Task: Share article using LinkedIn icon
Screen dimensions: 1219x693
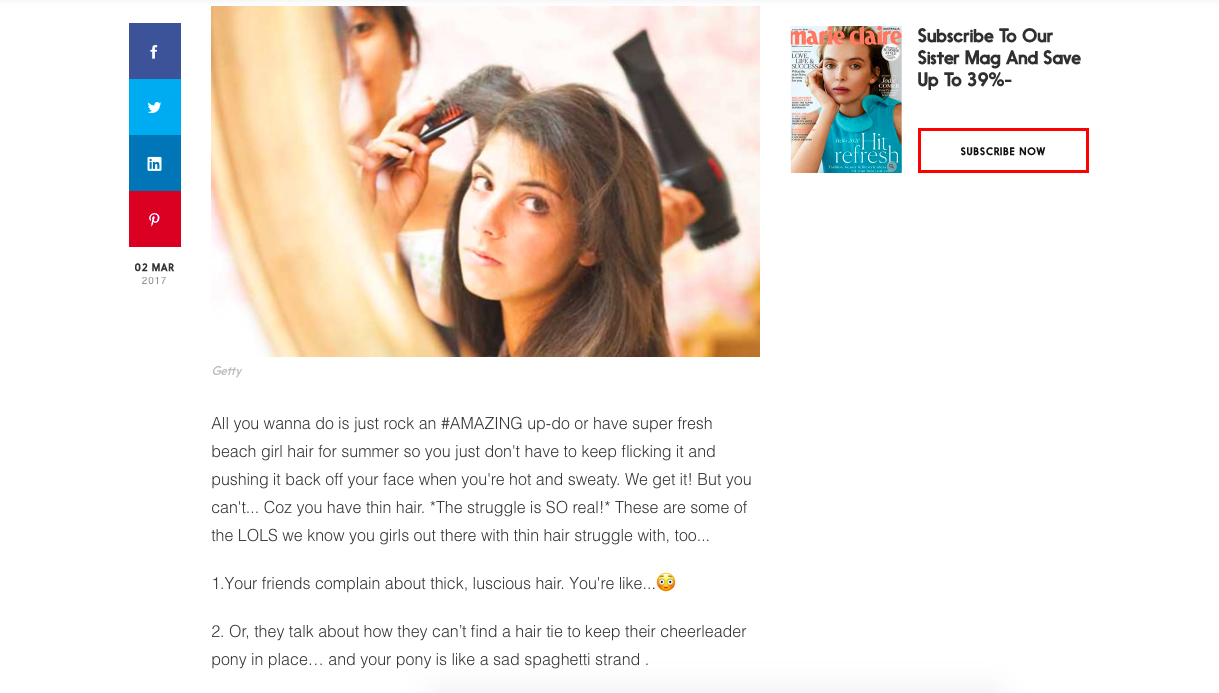Action: (x=154, y=163)
